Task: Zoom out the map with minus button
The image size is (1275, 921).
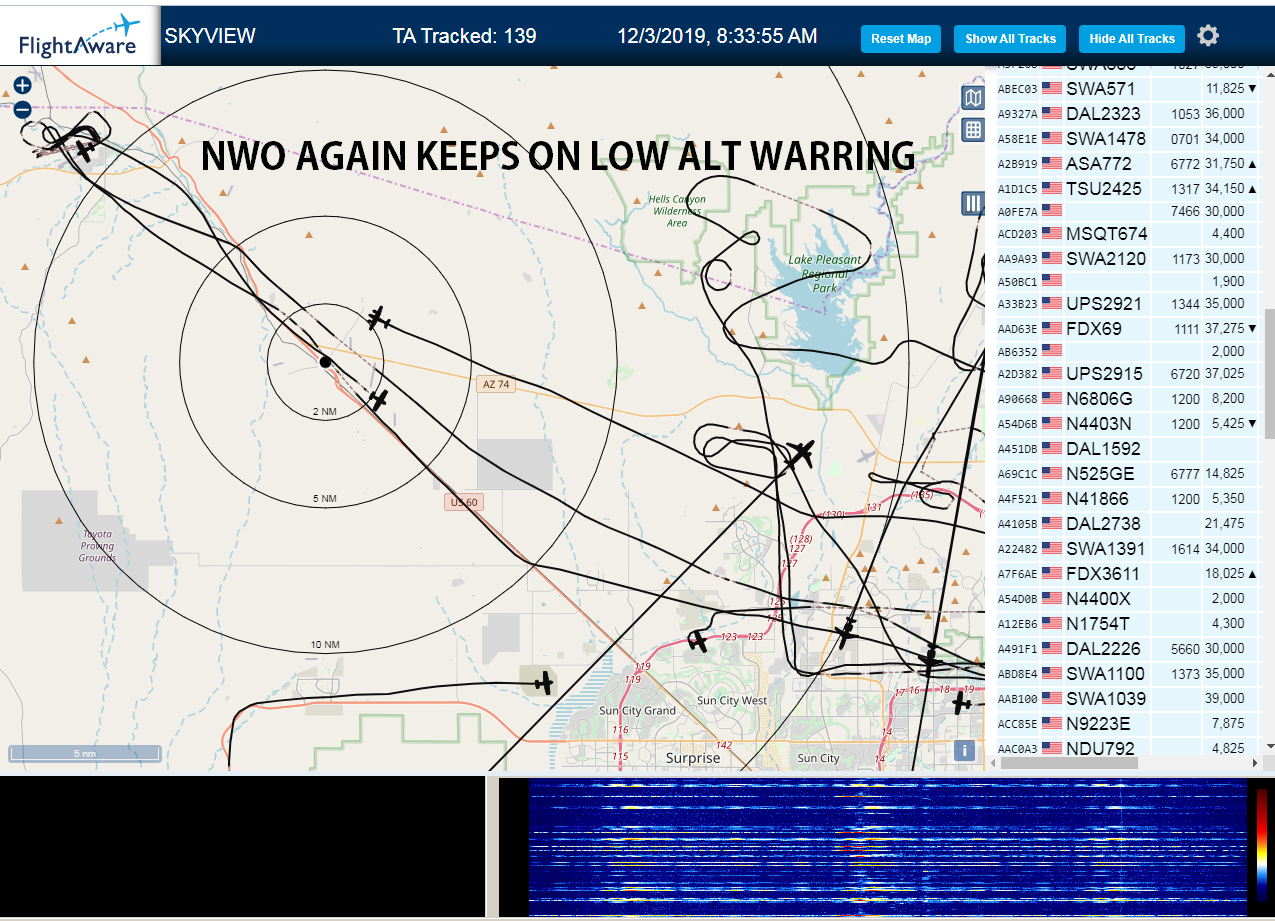Action: click(22, 110)
